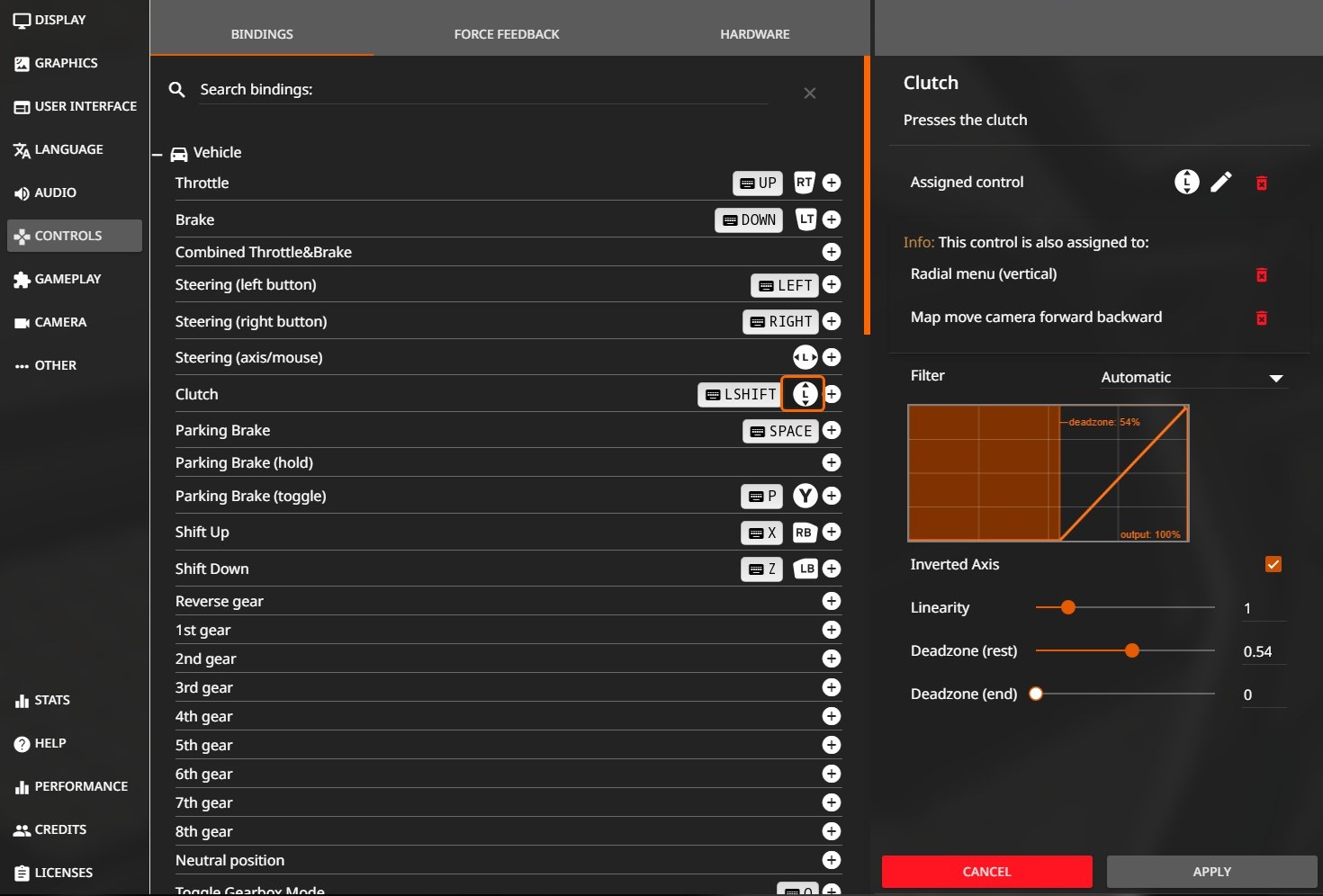The width and height of the screenshot is (1323, 896).
Task: Select the RB binding on Shift Up
Action: click(x=805, y=533)
